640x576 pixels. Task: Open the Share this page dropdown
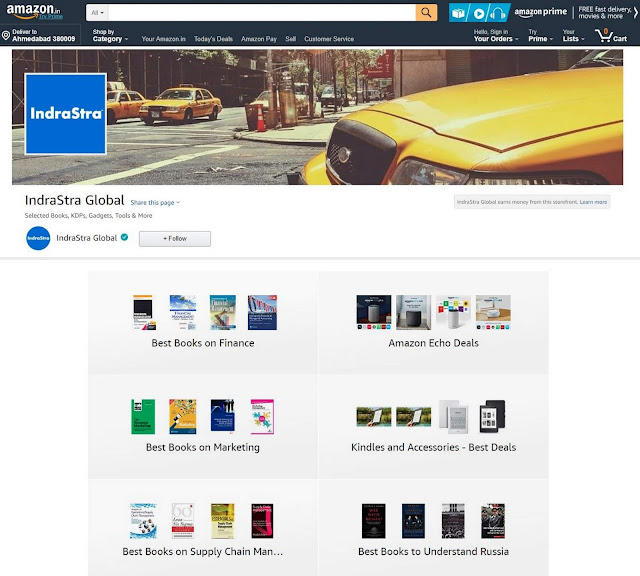[155, 202]
